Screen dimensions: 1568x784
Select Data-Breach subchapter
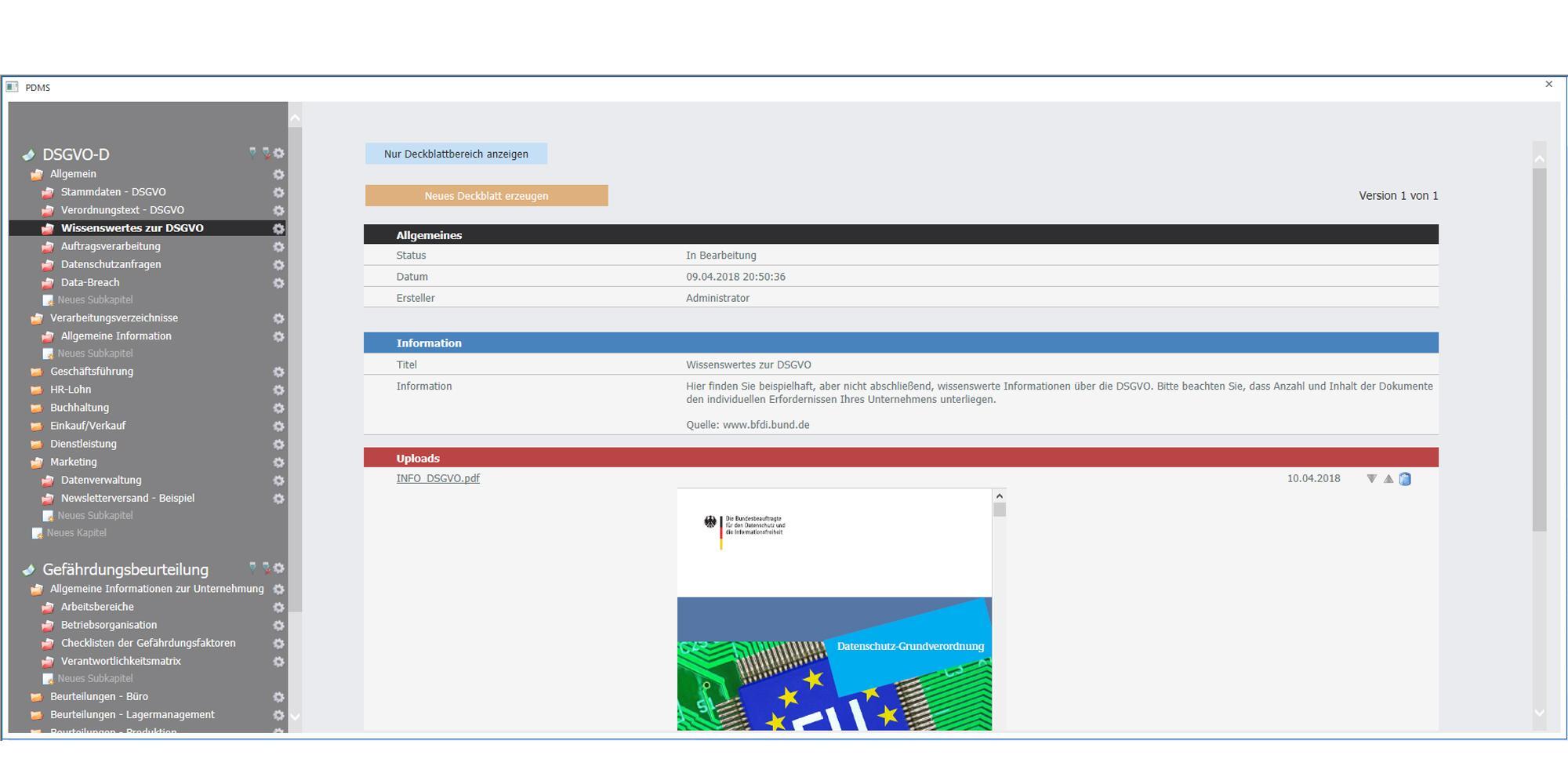click(90, 282)
